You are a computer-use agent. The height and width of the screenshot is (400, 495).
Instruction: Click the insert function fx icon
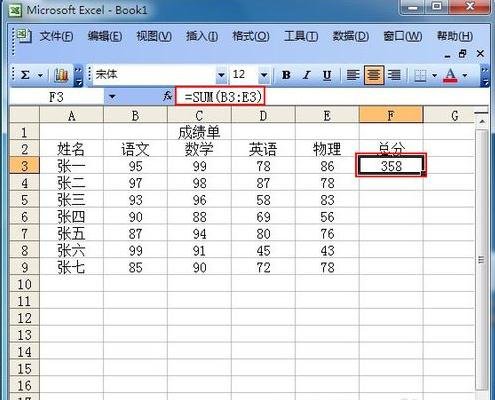pos(167,97)
